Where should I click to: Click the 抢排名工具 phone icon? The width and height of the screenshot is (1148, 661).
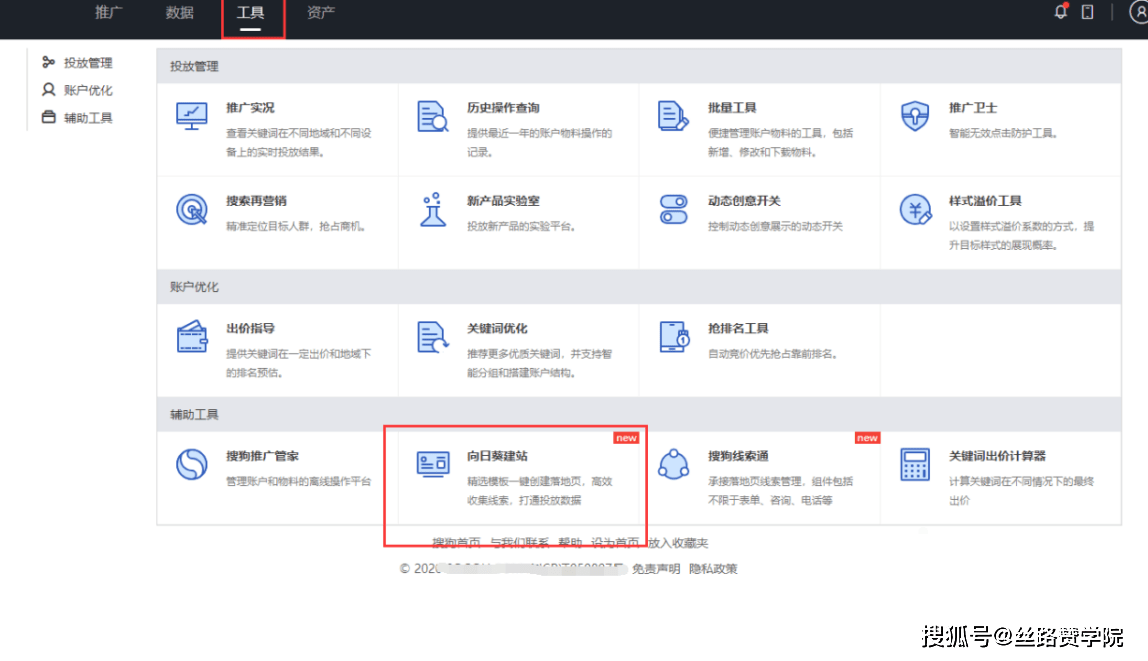674,337
